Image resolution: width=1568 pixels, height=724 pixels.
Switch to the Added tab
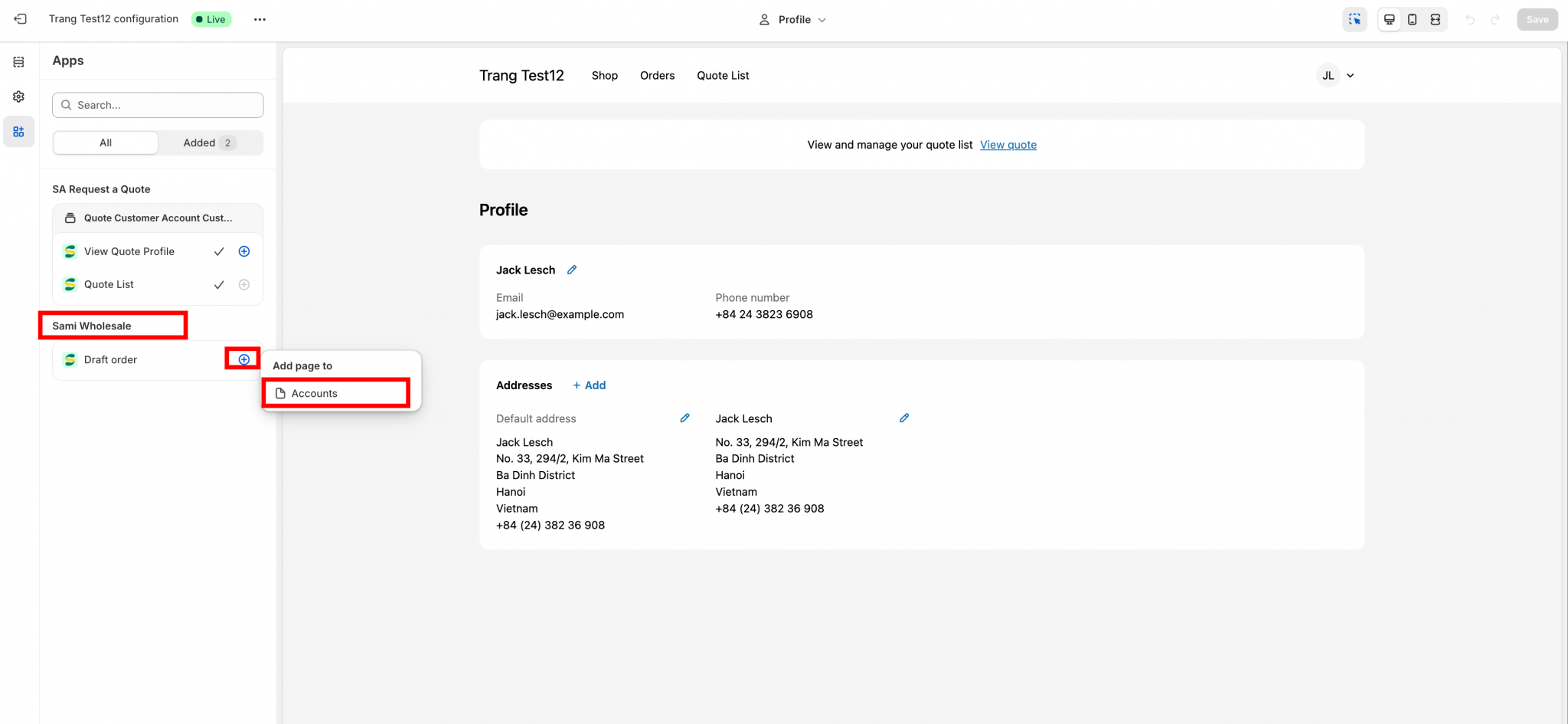pyautogui.click(x=209, y=143)
